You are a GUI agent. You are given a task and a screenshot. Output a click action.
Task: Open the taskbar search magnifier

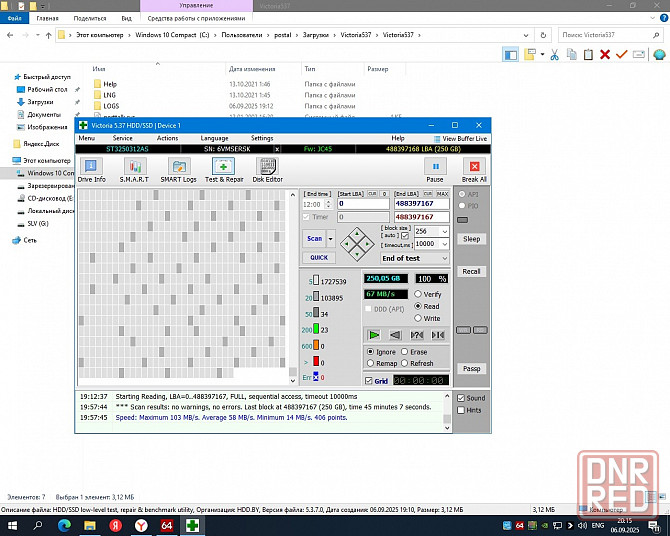[38, 525]
